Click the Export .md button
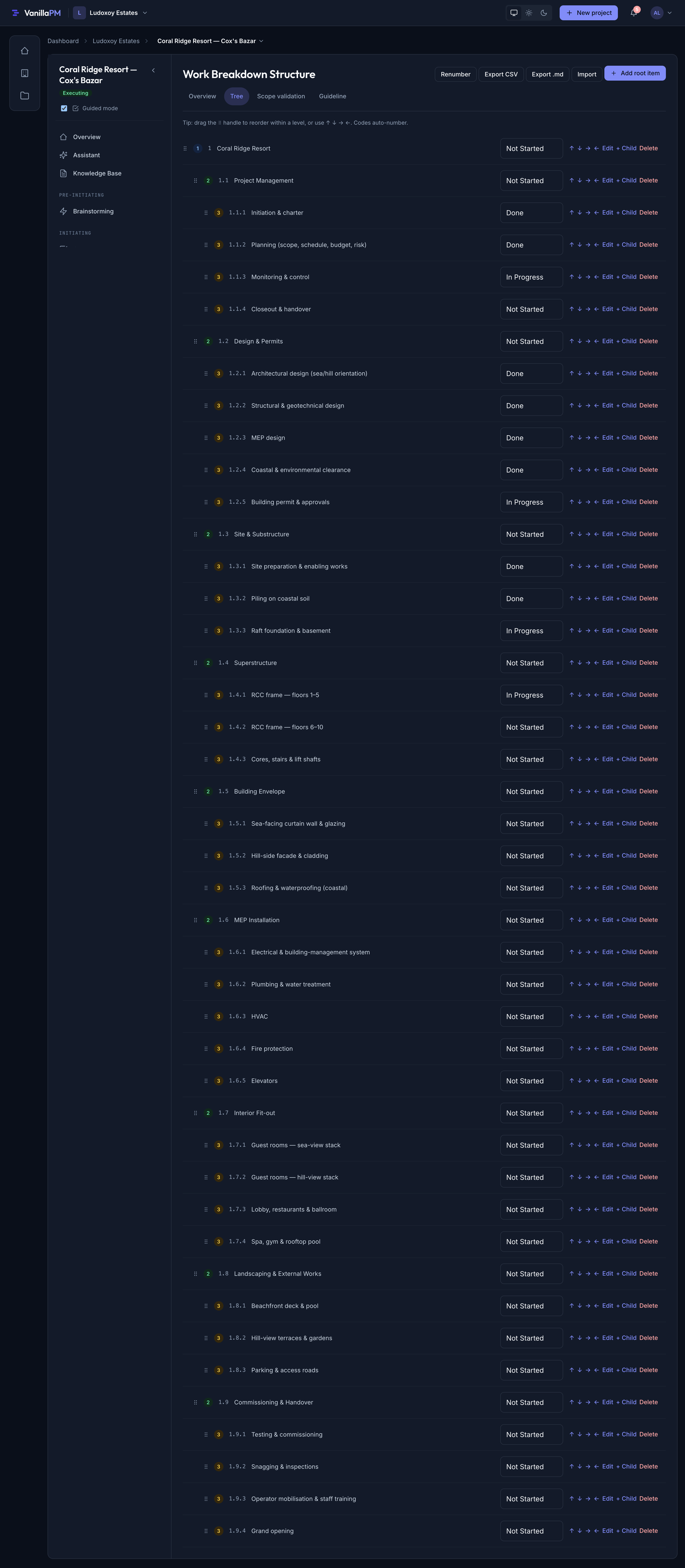 (547, 74)
